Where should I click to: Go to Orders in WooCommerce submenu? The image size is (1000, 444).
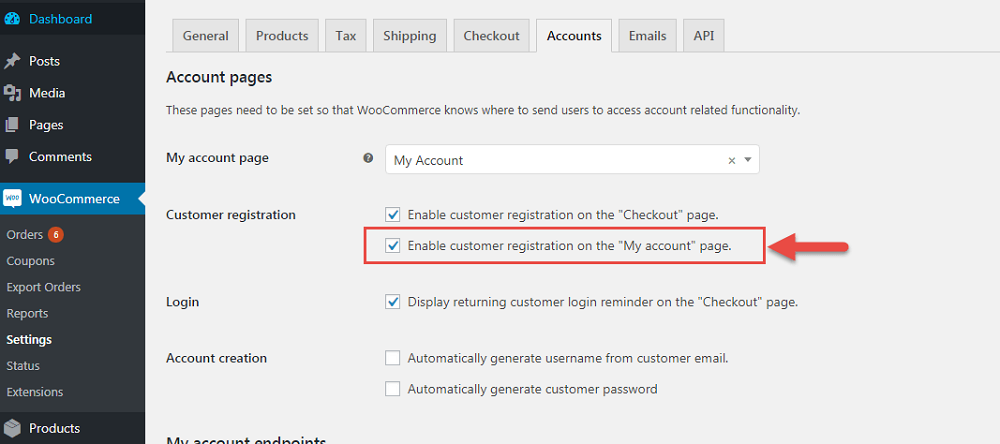point(25,235)
